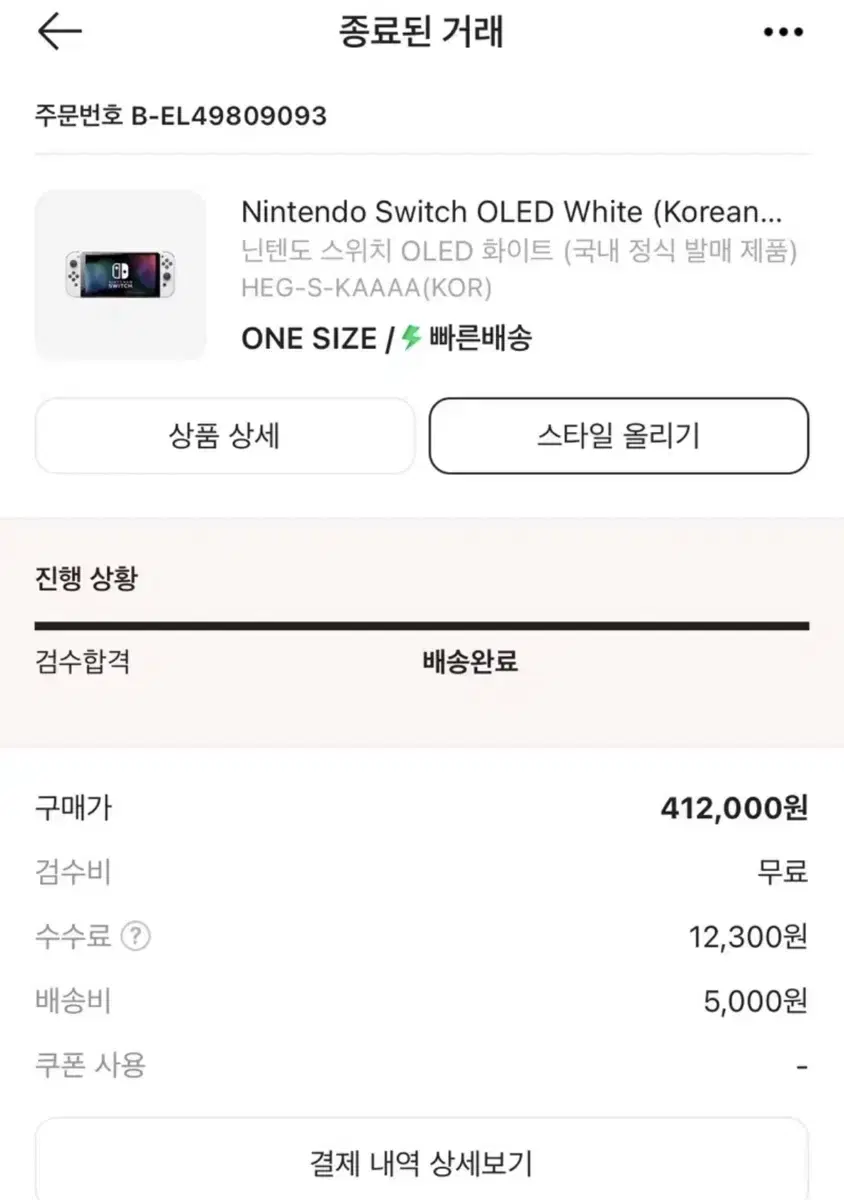Tap the 배송완료 status label
The image size is (844, 1200).
tap(470, 662)
